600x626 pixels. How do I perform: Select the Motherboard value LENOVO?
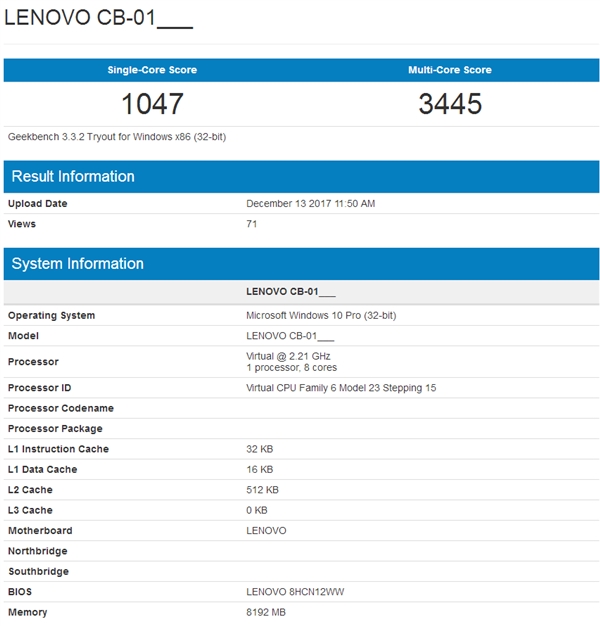click(x=266, y=531)
